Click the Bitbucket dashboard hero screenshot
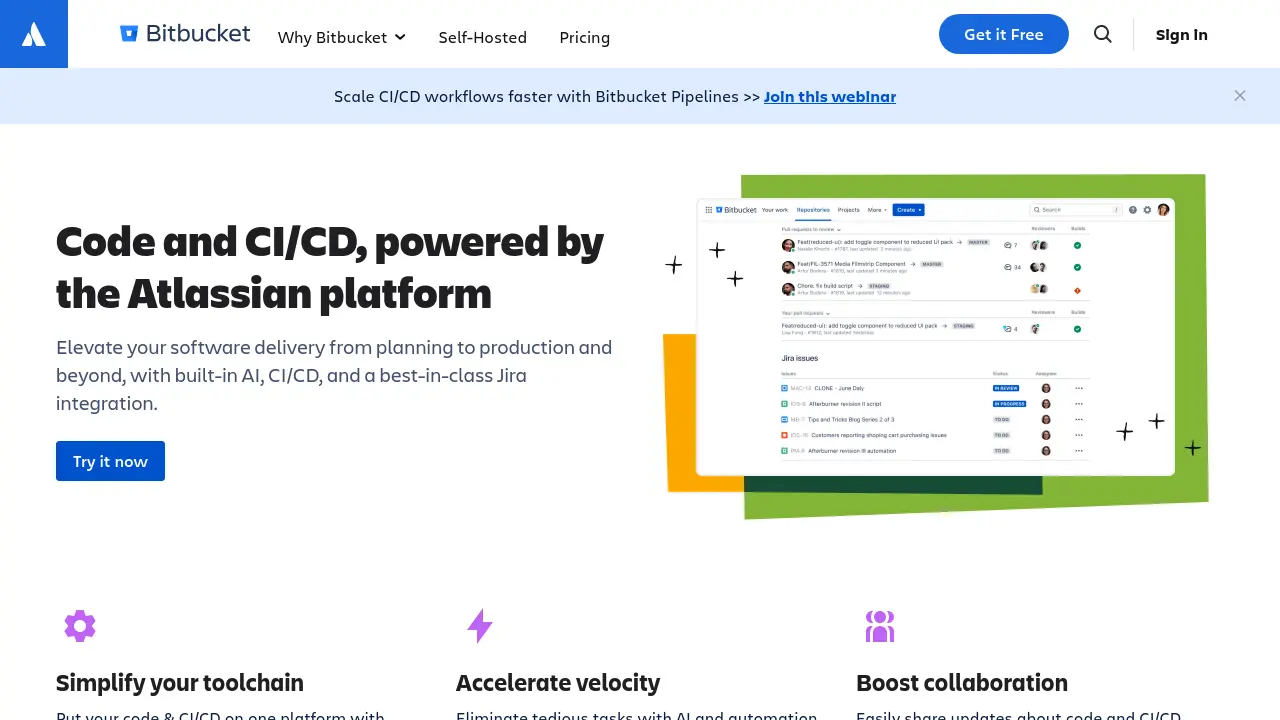Viewport: 1280px width, 720px height. click(935, 345)
